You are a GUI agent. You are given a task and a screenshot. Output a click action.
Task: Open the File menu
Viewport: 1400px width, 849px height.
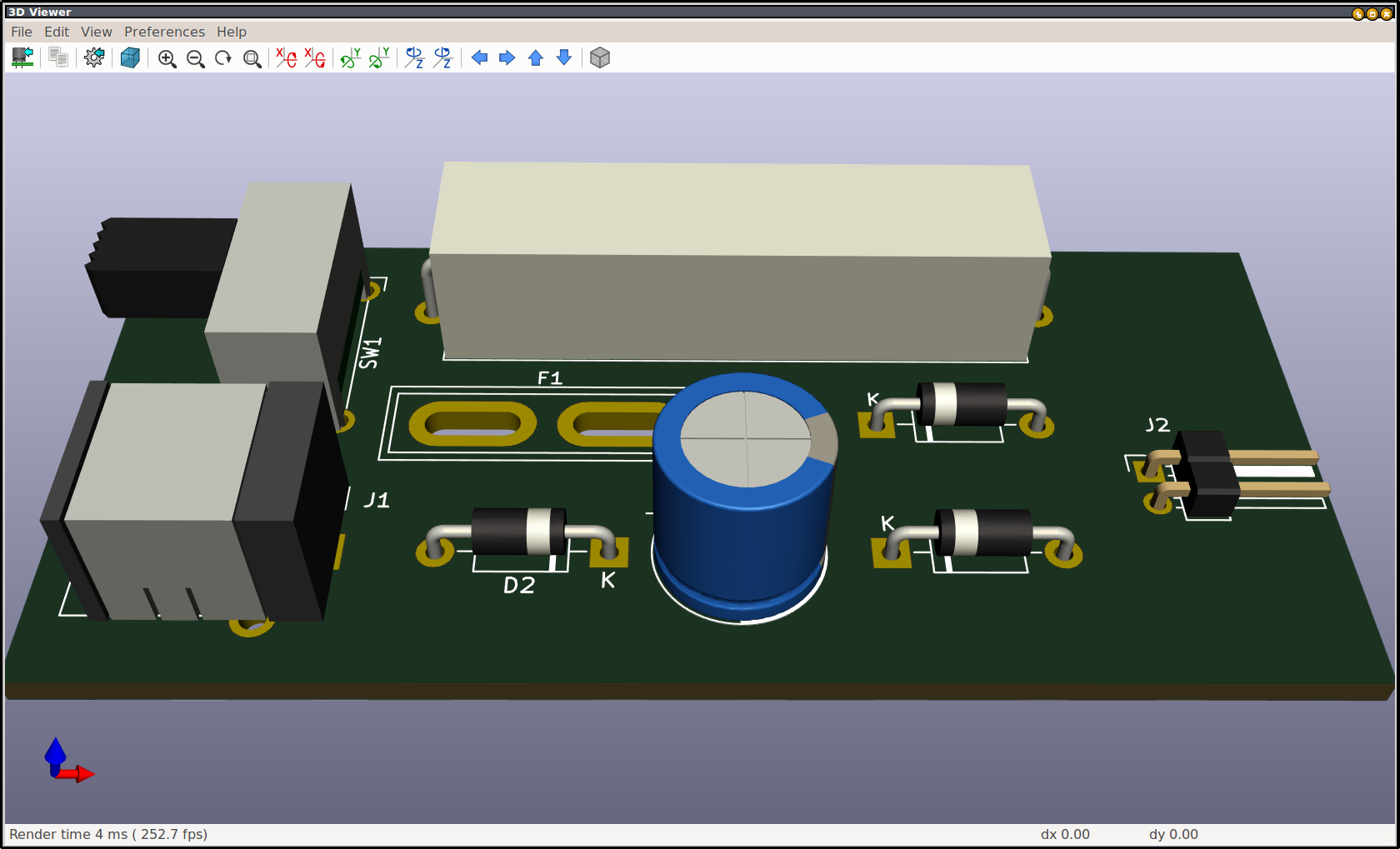click(x=22, y=32)
